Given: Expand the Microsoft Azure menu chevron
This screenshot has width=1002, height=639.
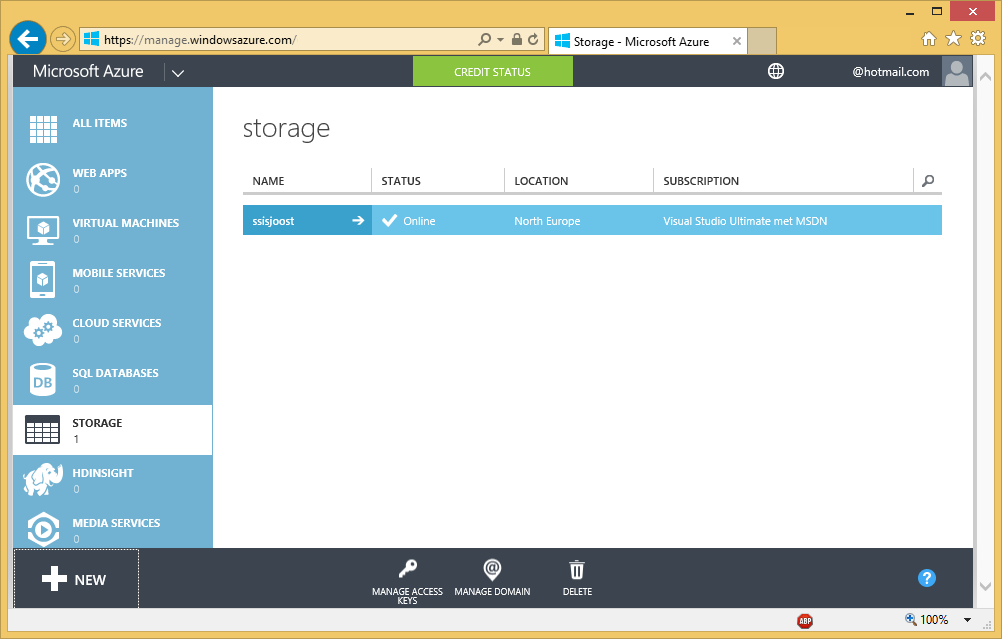Looking at the screenshot, I should coord(178,72).
